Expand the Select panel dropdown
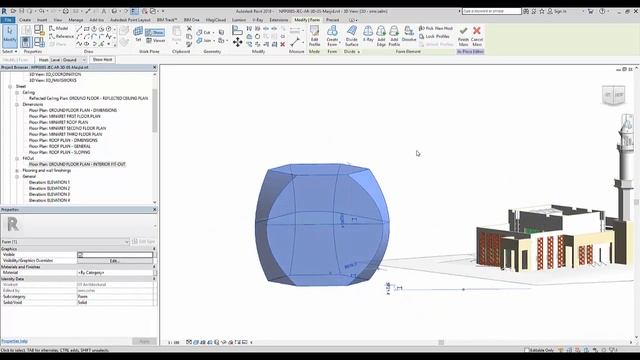640x360 pixels. [x=10, y=51]
